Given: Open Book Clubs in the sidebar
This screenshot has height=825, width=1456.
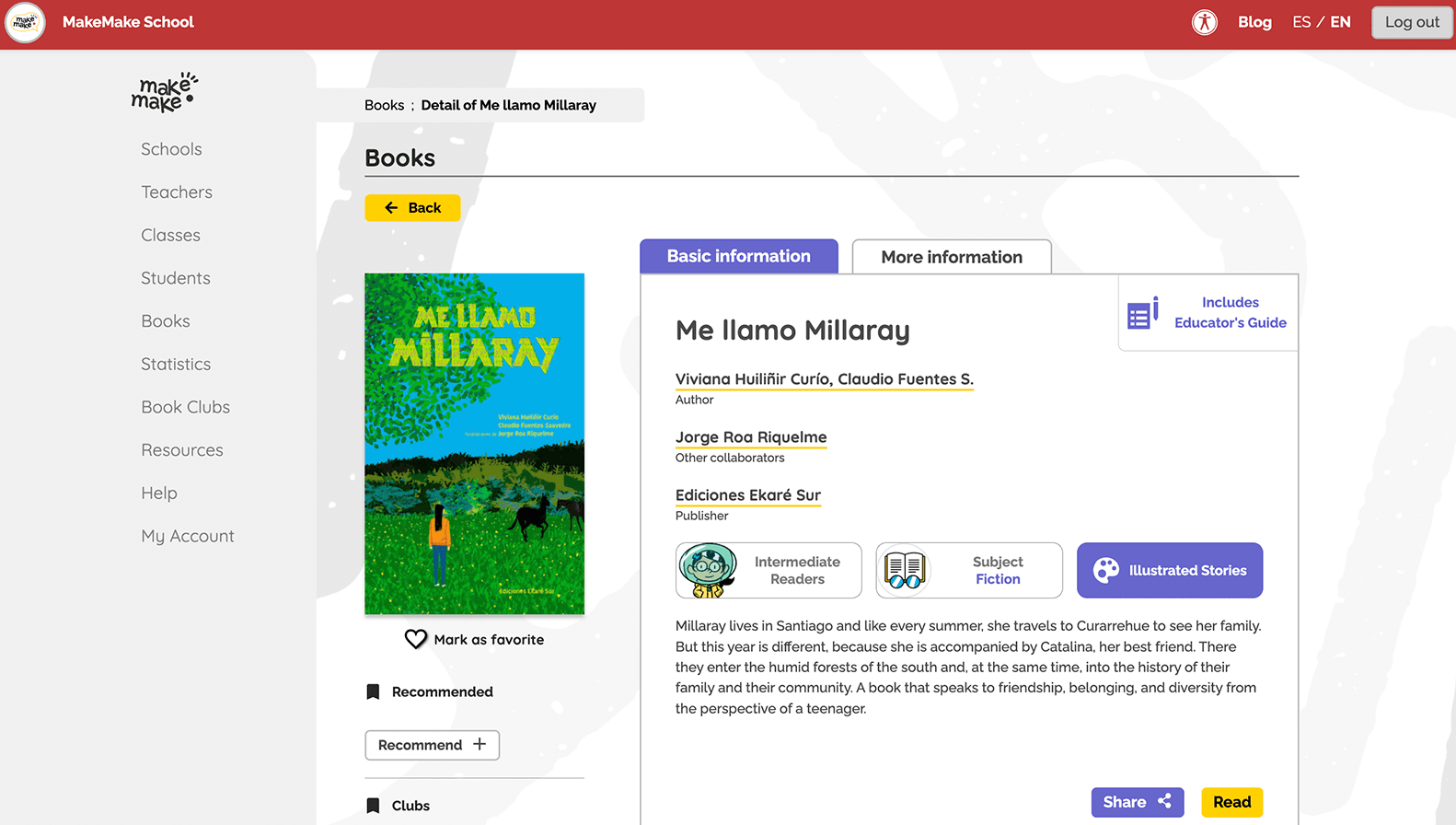Looking at the screenshot, I should [186, 407].
